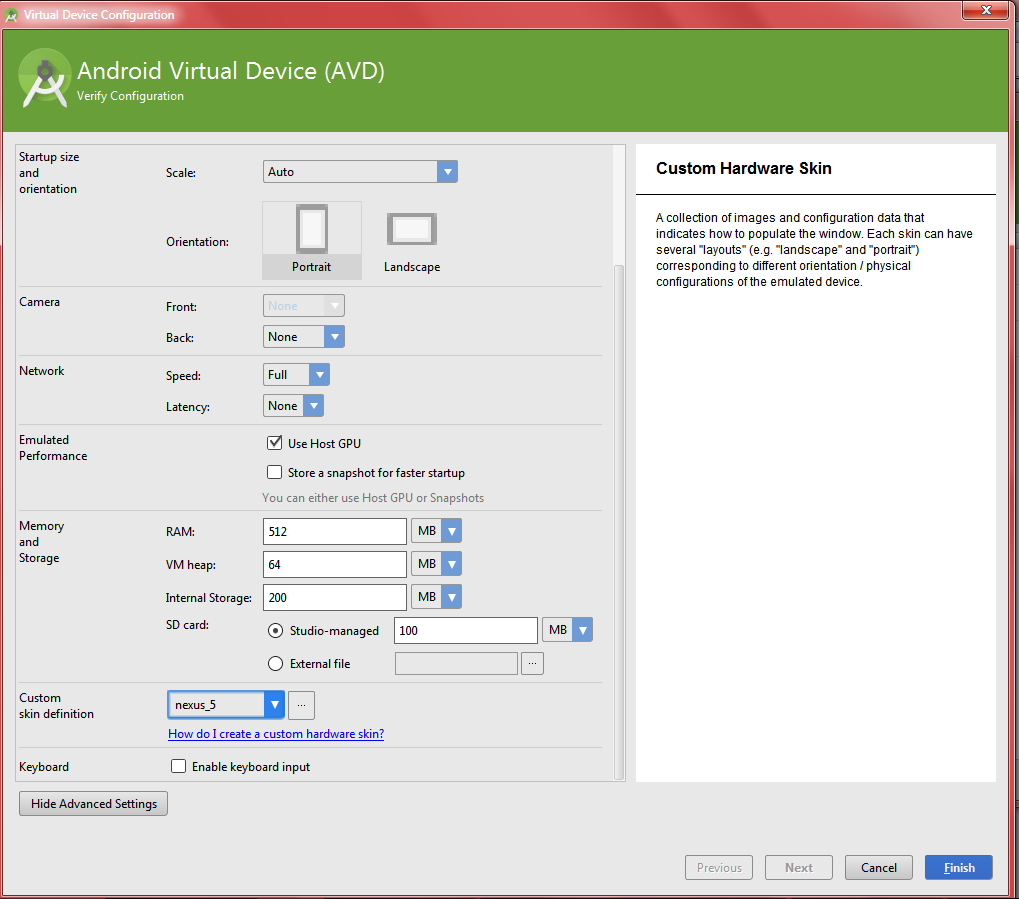Open How do I create a custom hardware skin link
The image size is (1019, 899).
click(x=276, y=734)
